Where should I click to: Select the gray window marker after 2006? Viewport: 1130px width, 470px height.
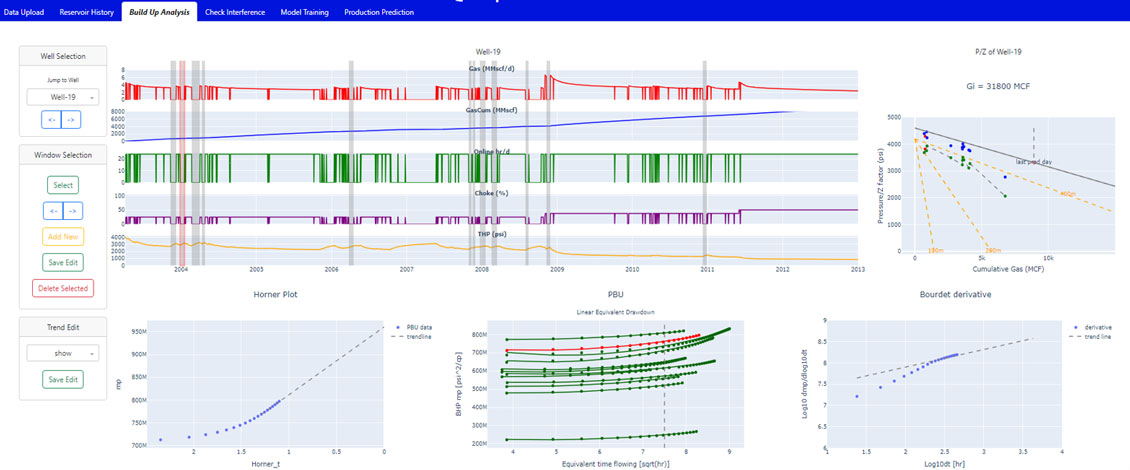click(x=351, y=164)
